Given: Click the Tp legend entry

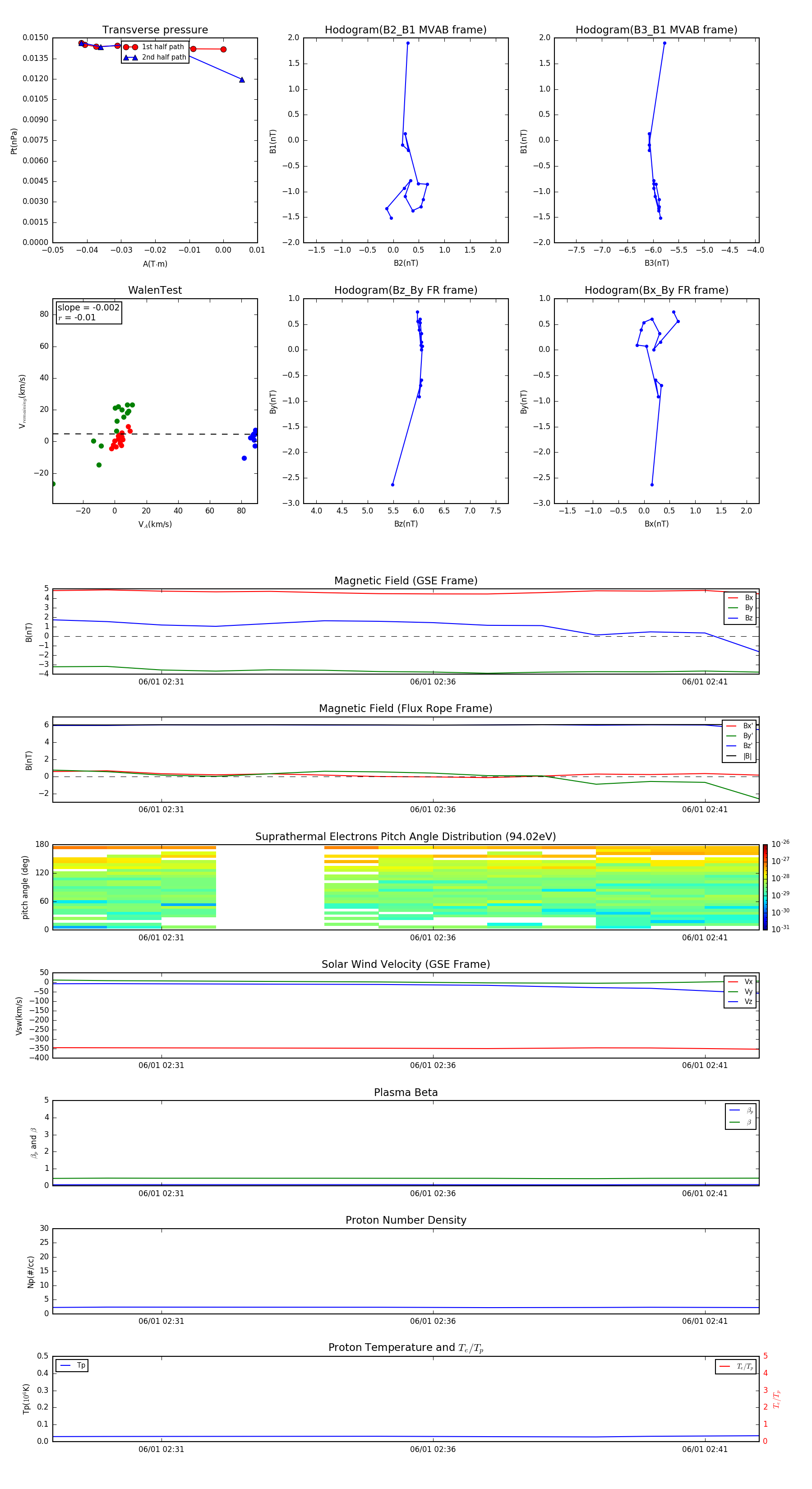Looking at the screenshot, I should pyautogui.click(x=72, y=1365).
